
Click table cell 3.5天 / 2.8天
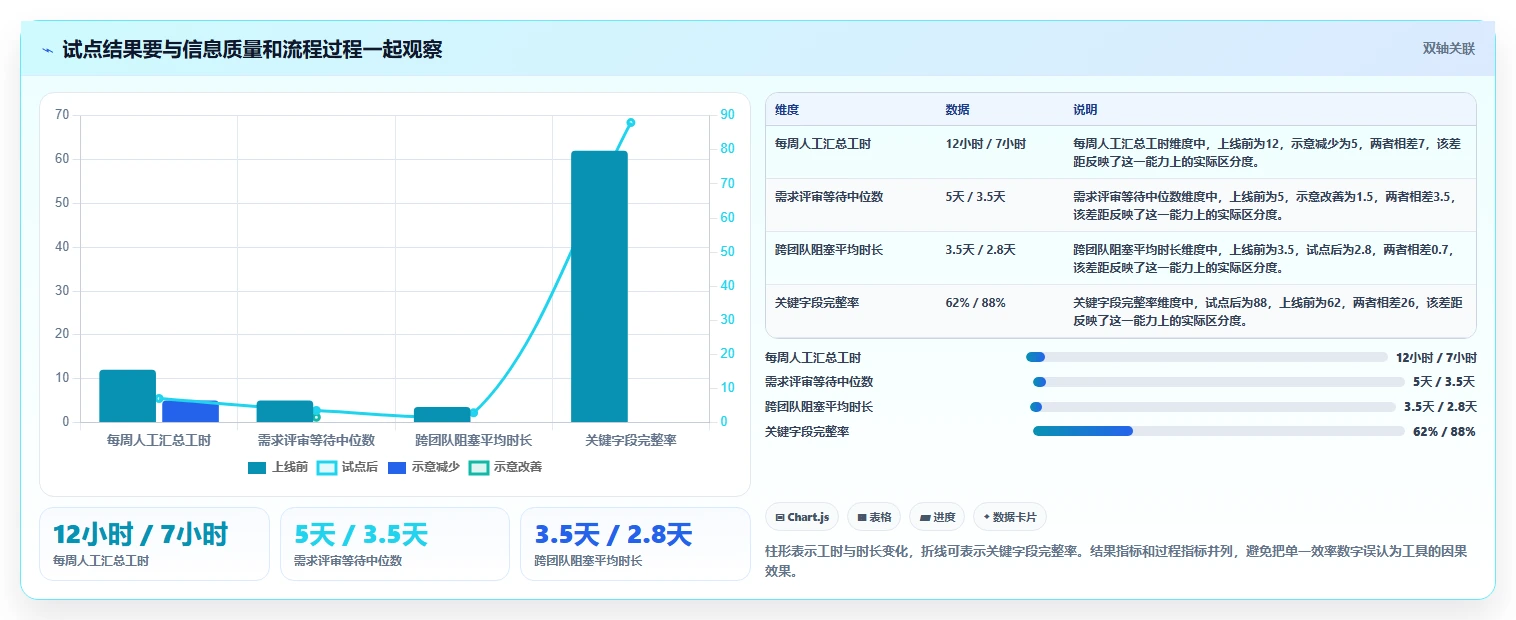pyautogui.click(x=980, y=250)
